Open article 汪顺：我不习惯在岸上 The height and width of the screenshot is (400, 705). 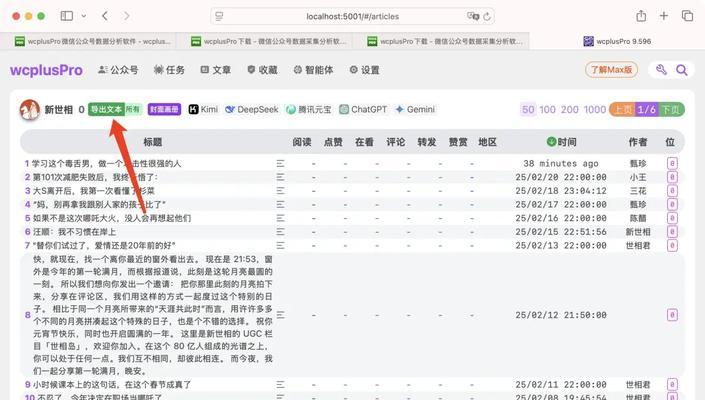(x=74, y=232)
